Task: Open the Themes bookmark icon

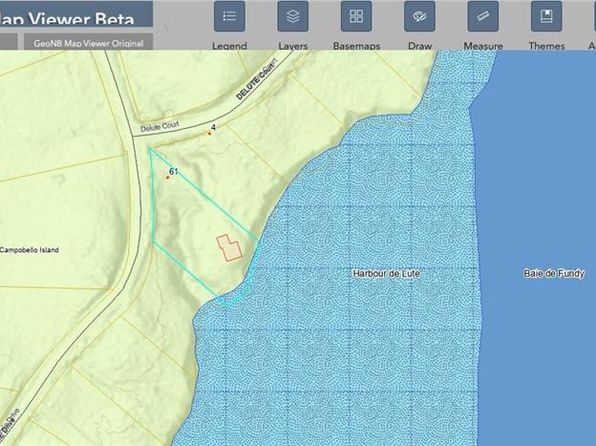Action: pyautogui.click(x=546, y=16)
